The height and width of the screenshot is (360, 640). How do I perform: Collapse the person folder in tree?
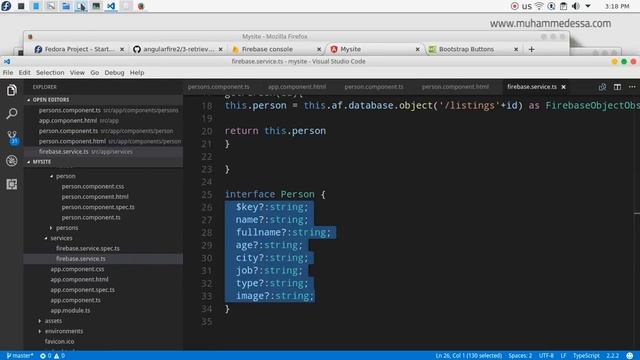[65, 176]
